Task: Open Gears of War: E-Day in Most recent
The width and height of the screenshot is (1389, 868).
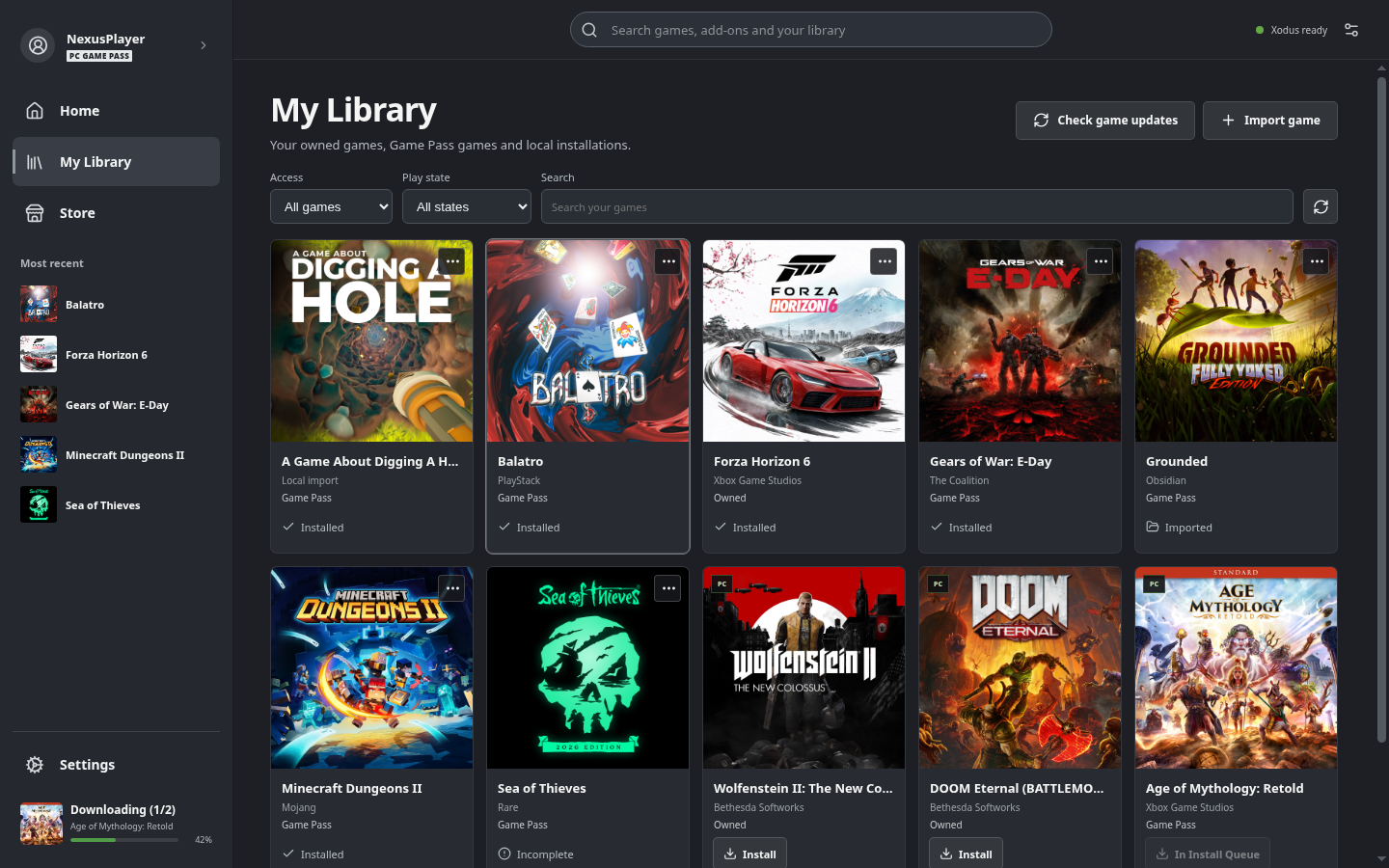Action: (116, 405)
